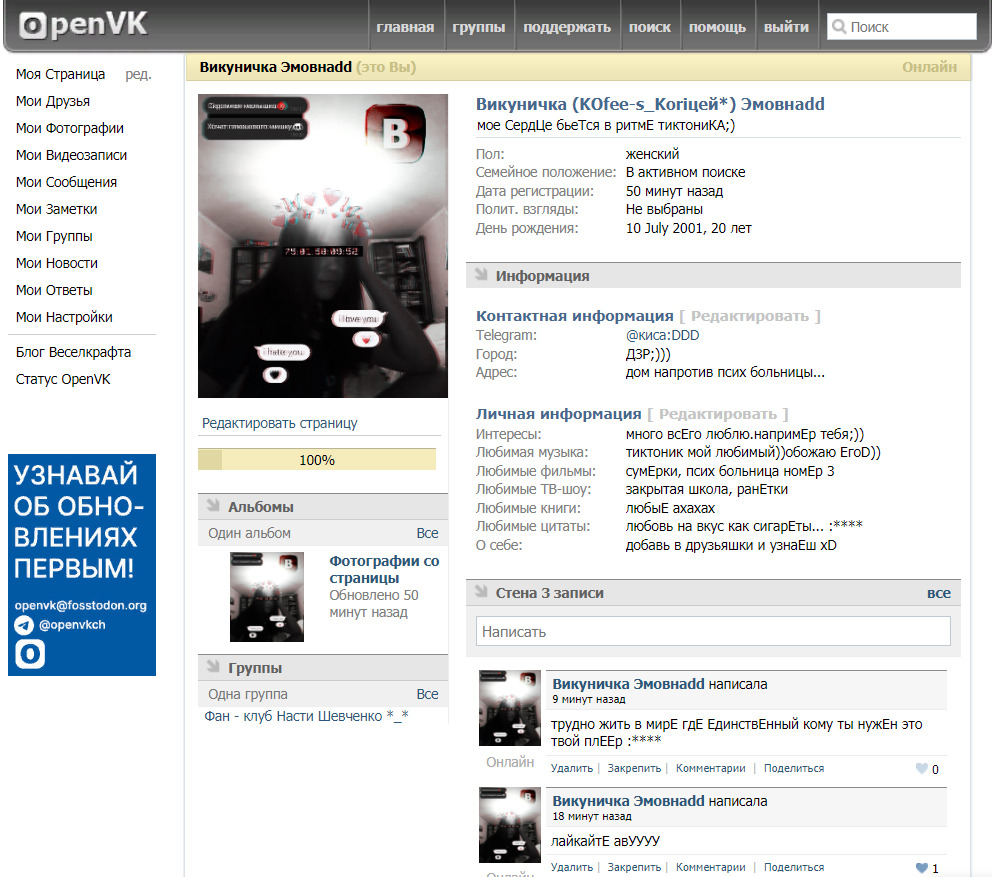Open Фотографии со страницы album title
The image size is (992, 877).
coord(384,569)
